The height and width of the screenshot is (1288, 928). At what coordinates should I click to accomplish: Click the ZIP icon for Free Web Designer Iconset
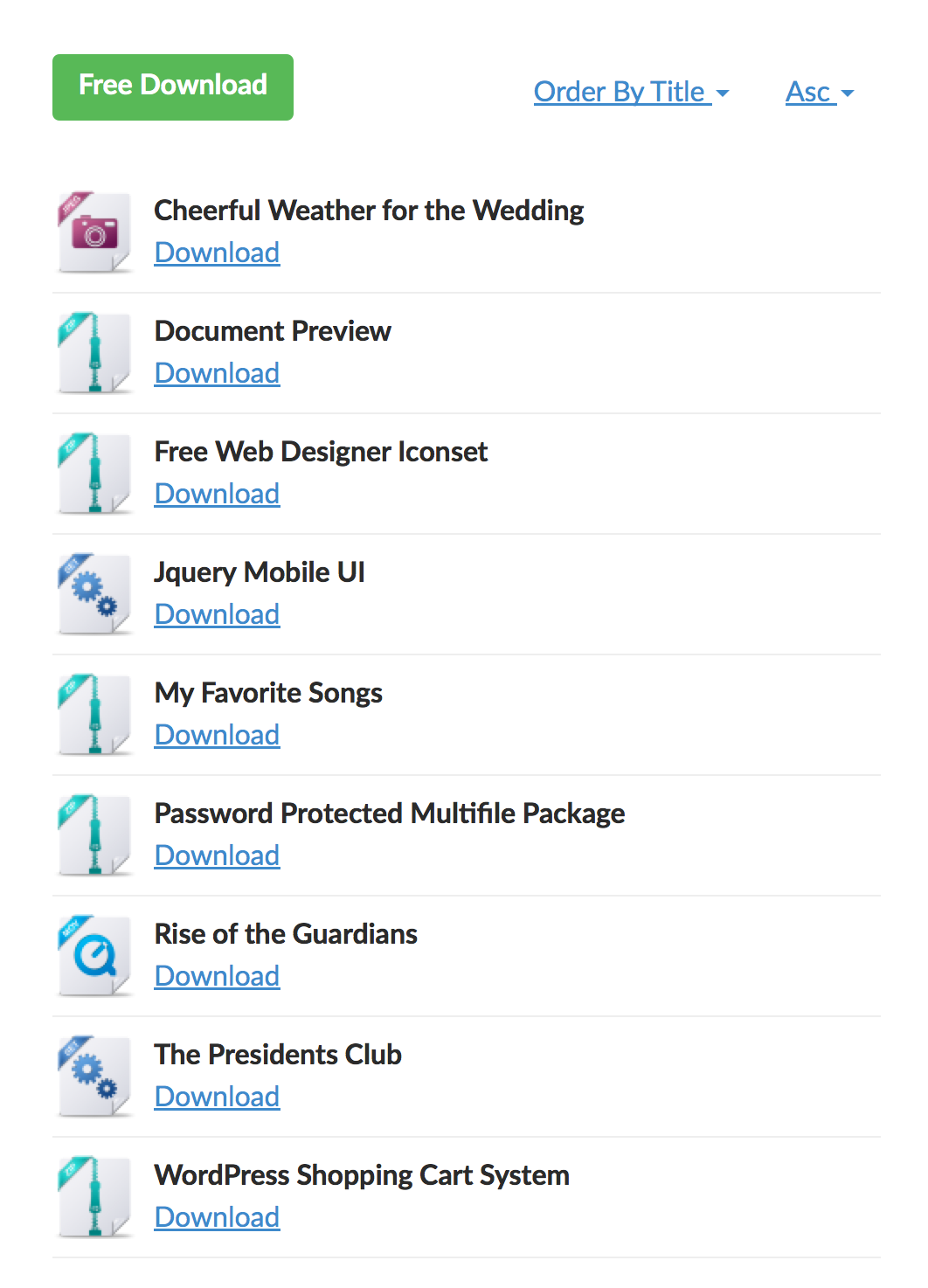(95, 474)
